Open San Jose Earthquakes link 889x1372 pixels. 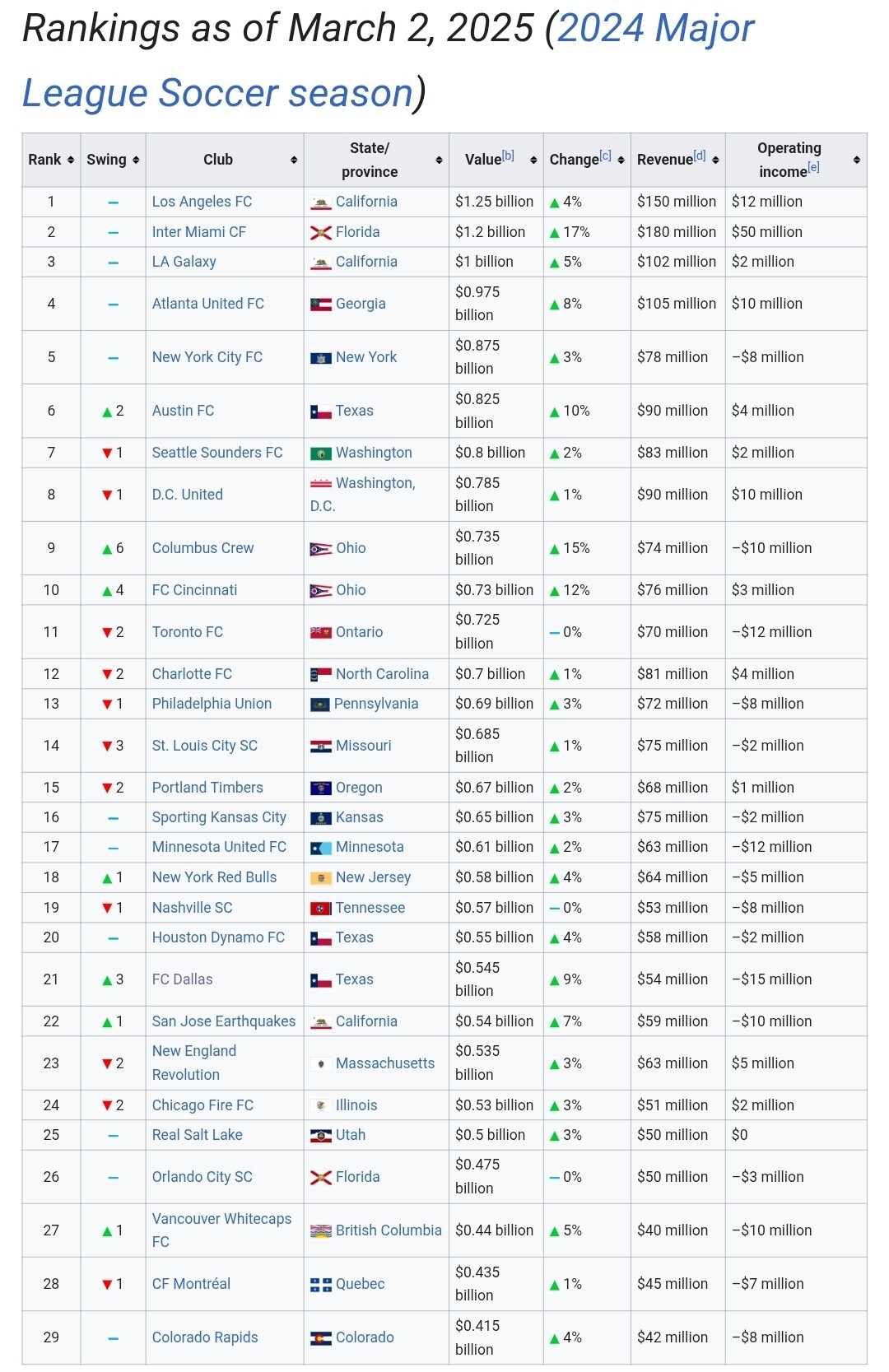coord(224,1021)
